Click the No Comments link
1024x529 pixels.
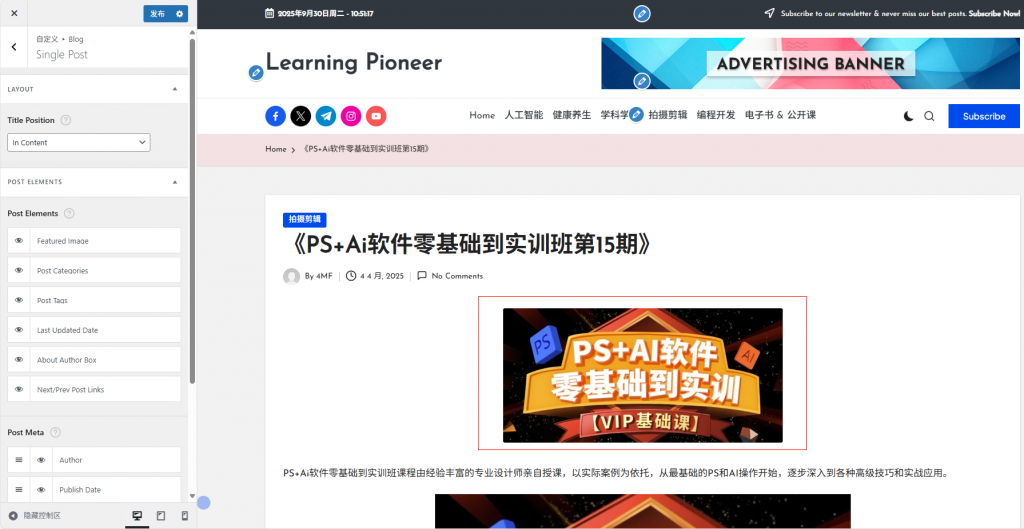(457, 276)
